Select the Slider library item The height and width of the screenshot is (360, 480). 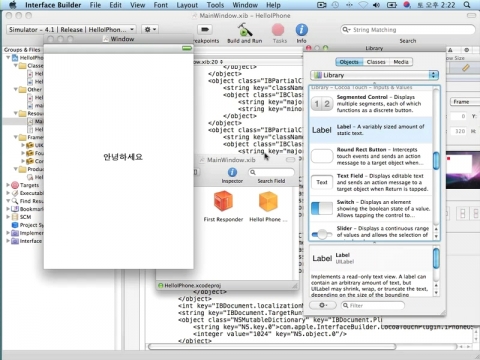point(371,232)
